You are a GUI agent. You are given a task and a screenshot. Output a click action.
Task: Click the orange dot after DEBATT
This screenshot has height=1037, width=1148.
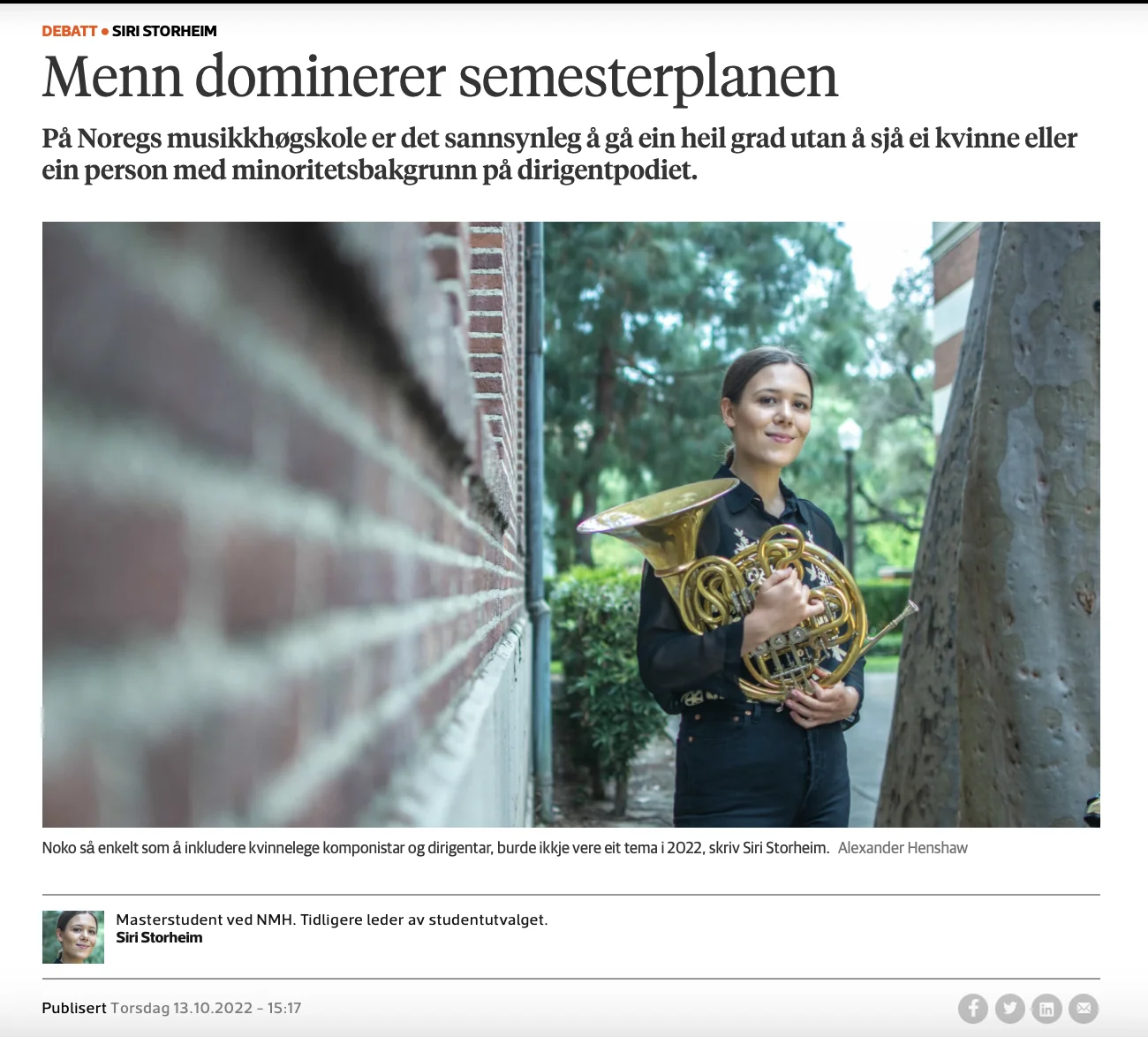105,31
